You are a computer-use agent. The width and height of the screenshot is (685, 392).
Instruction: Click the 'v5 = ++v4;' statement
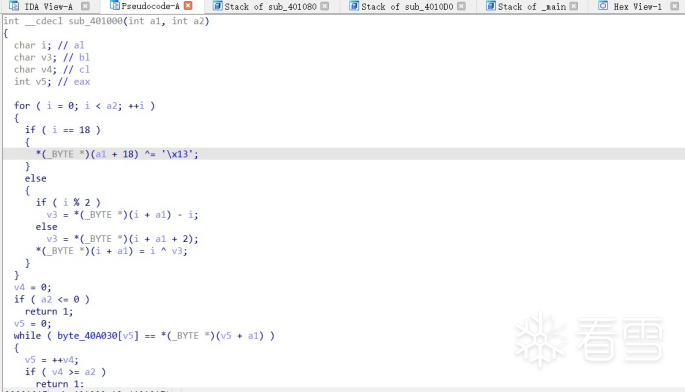pos(52,360)
